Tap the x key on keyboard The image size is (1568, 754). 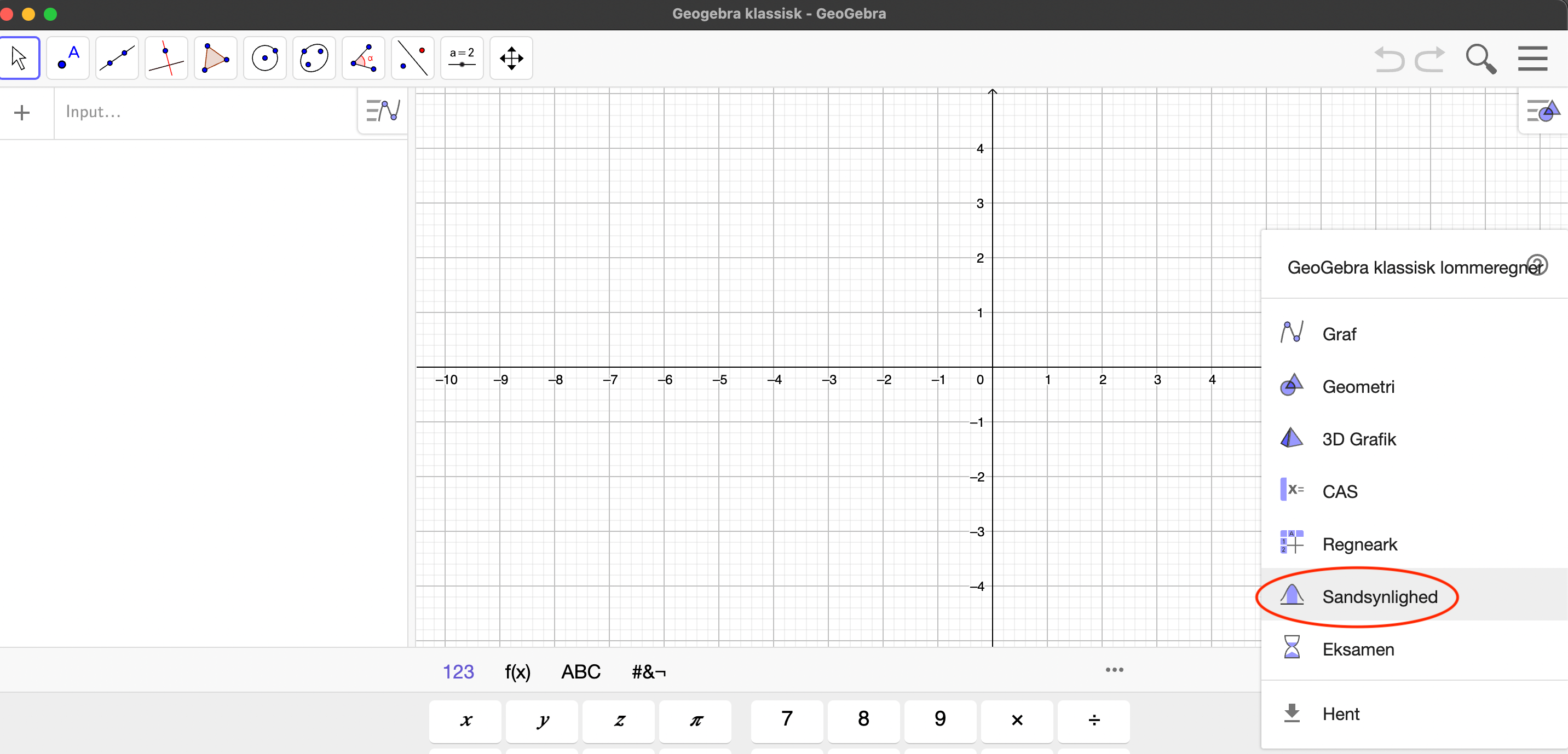[466, 721]
